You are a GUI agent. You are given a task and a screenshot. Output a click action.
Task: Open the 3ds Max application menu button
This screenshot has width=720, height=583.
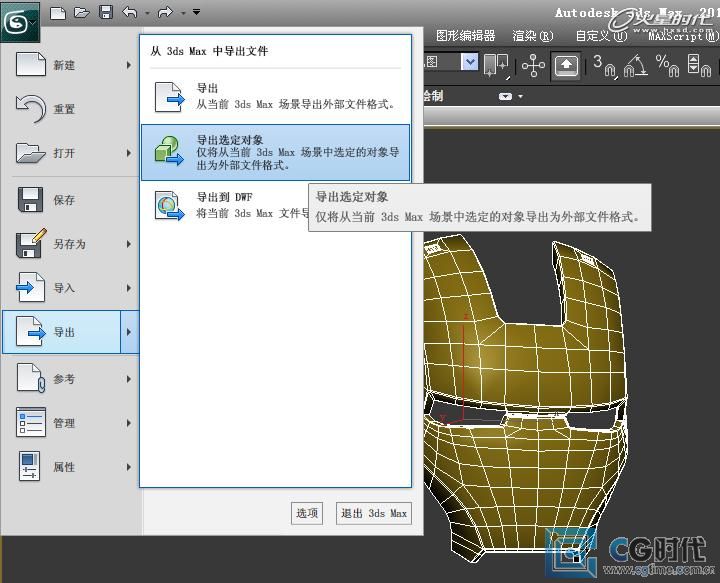(x=20, y=22)
